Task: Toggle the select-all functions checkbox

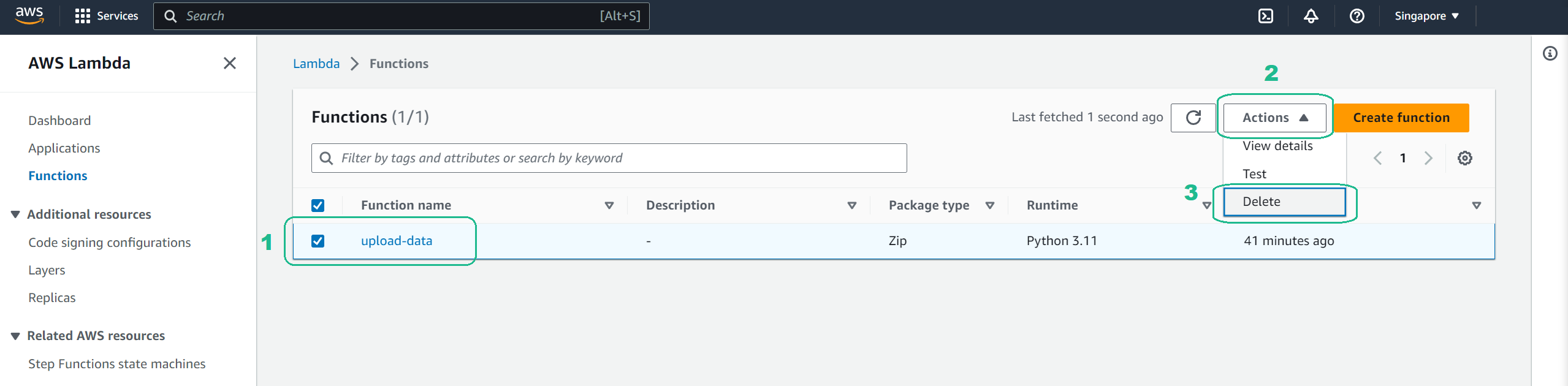Action: point(318,205)
